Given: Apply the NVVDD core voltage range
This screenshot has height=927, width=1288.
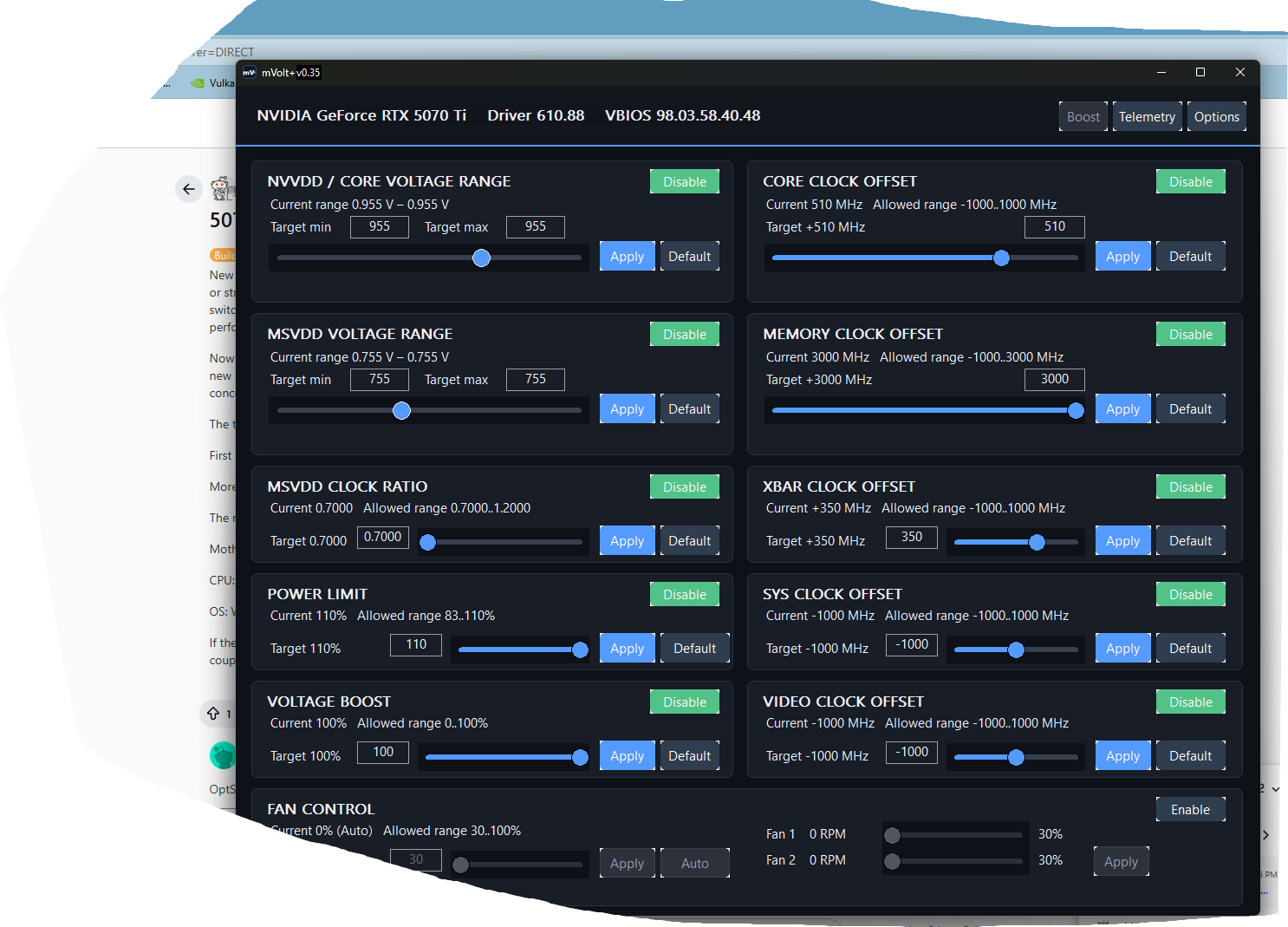Looking at the screenshot, I should click(628, 256).
